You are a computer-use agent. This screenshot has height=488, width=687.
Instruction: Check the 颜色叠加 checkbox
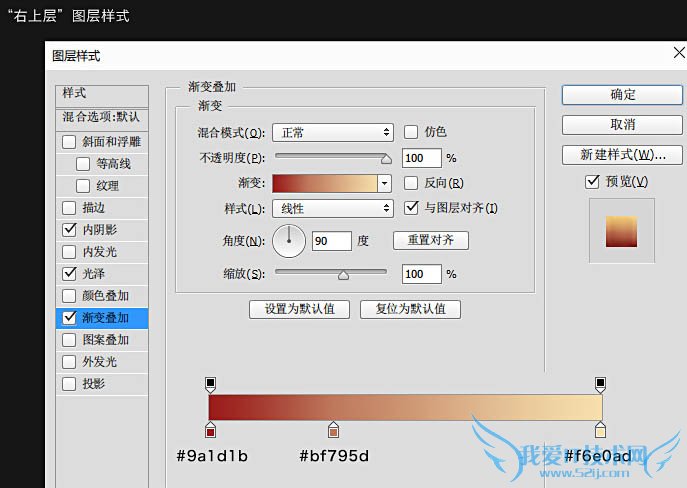(x=69, y=296)
